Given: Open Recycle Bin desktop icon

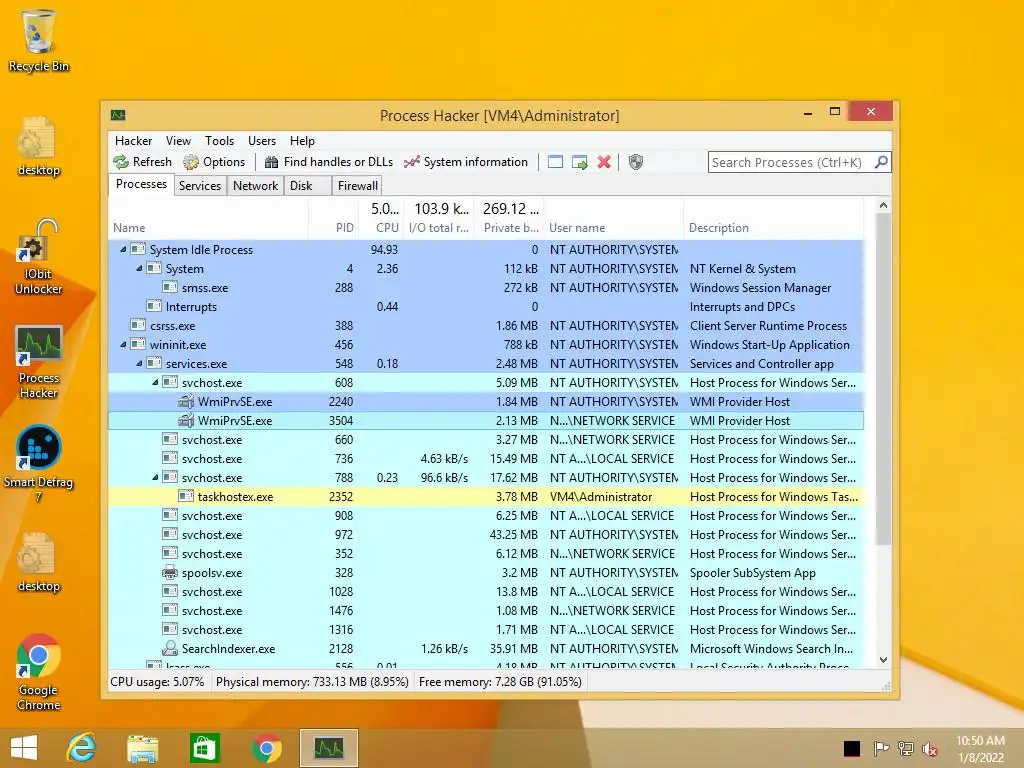Looking at the screenshot, I should point(39,40).
